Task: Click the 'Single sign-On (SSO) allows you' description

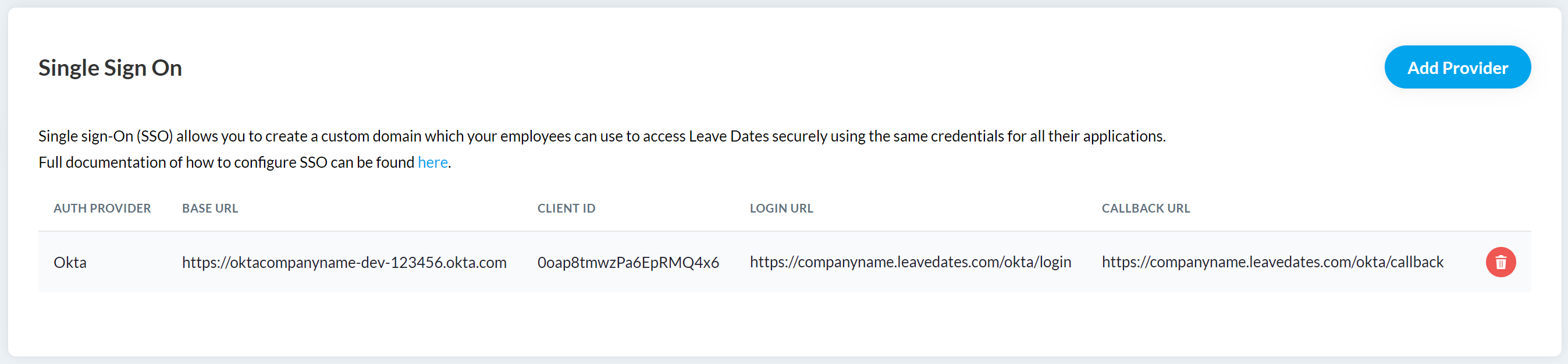Action: click(602, 136)
